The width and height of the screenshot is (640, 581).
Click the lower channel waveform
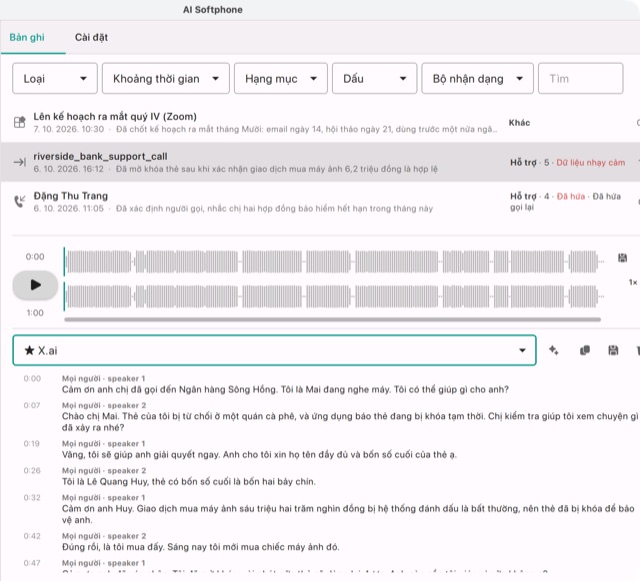333,297
